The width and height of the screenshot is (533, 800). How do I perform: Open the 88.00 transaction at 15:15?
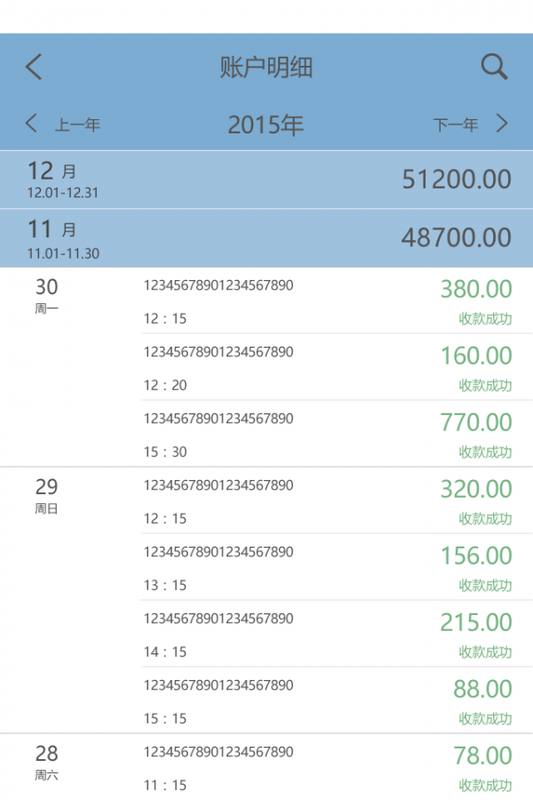click(337, 701)
